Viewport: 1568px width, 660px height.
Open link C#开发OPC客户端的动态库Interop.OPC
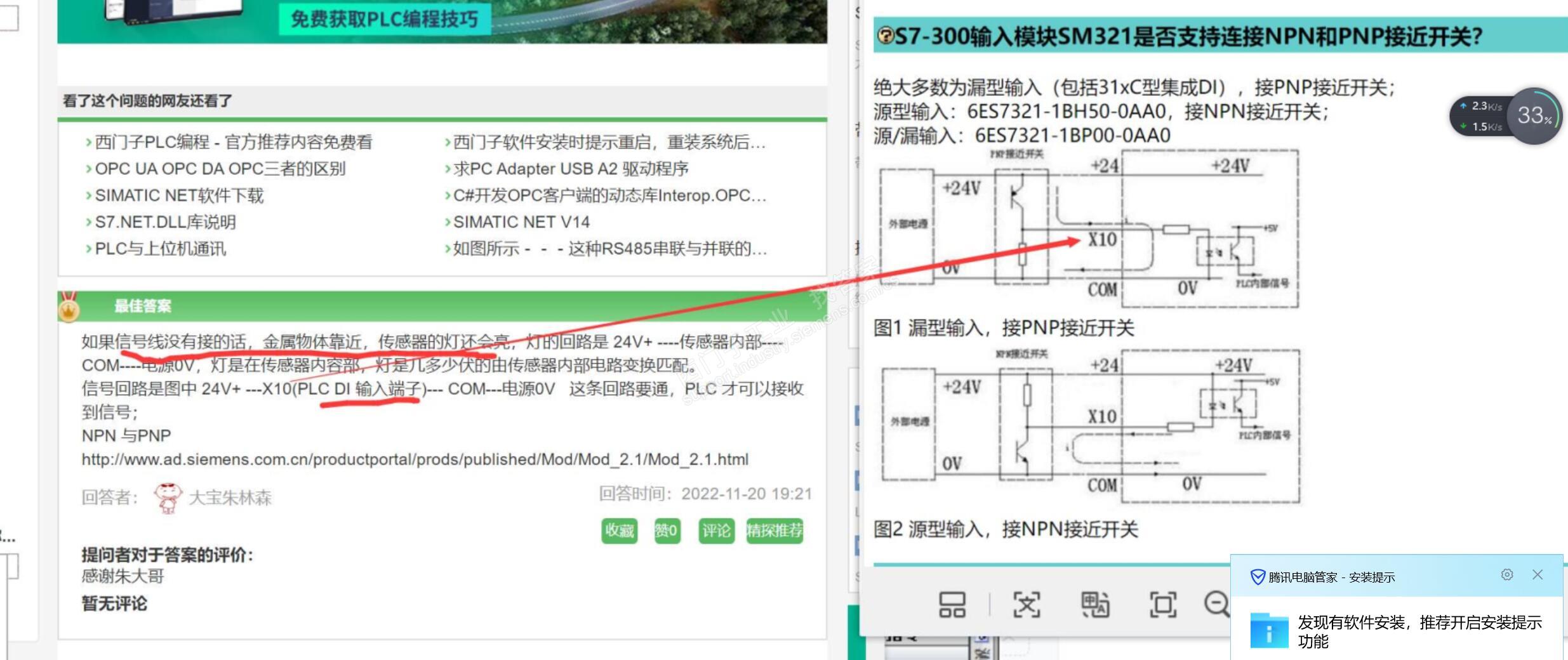click(x=610, y=195)
